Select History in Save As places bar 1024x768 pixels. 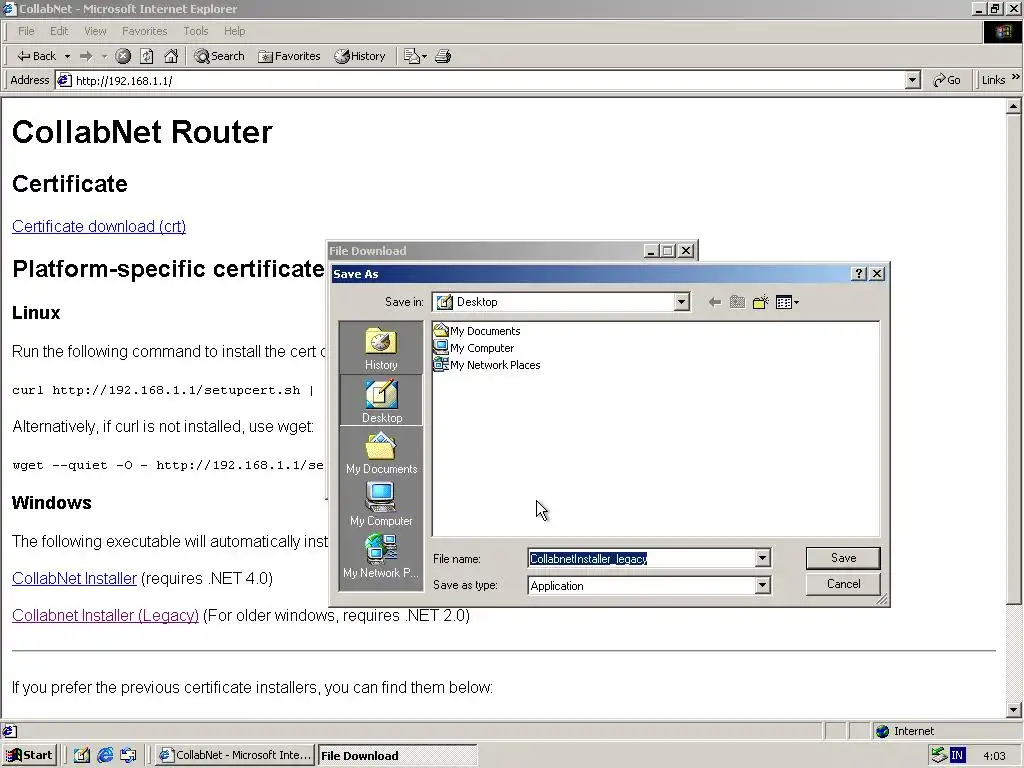(x=381, y=348)
